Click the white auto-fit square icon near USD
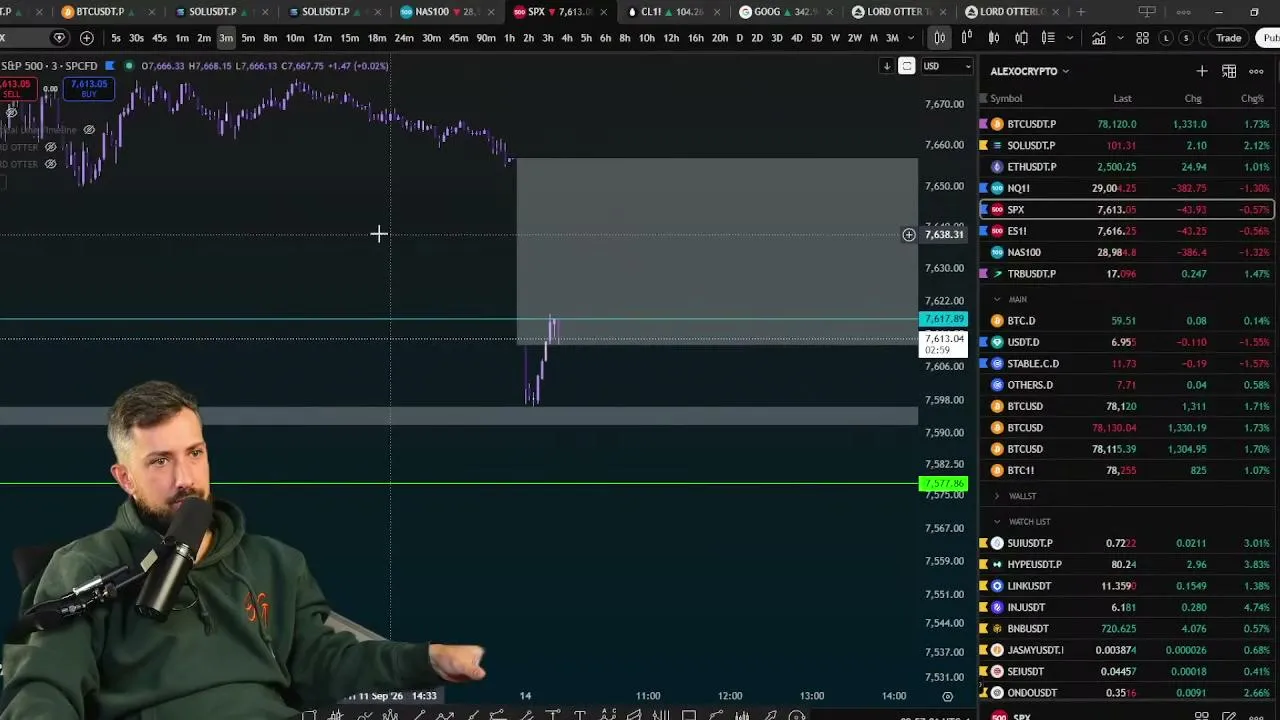Image resolution: width=1280 pixels, height=720 pixels. (906, 66)
